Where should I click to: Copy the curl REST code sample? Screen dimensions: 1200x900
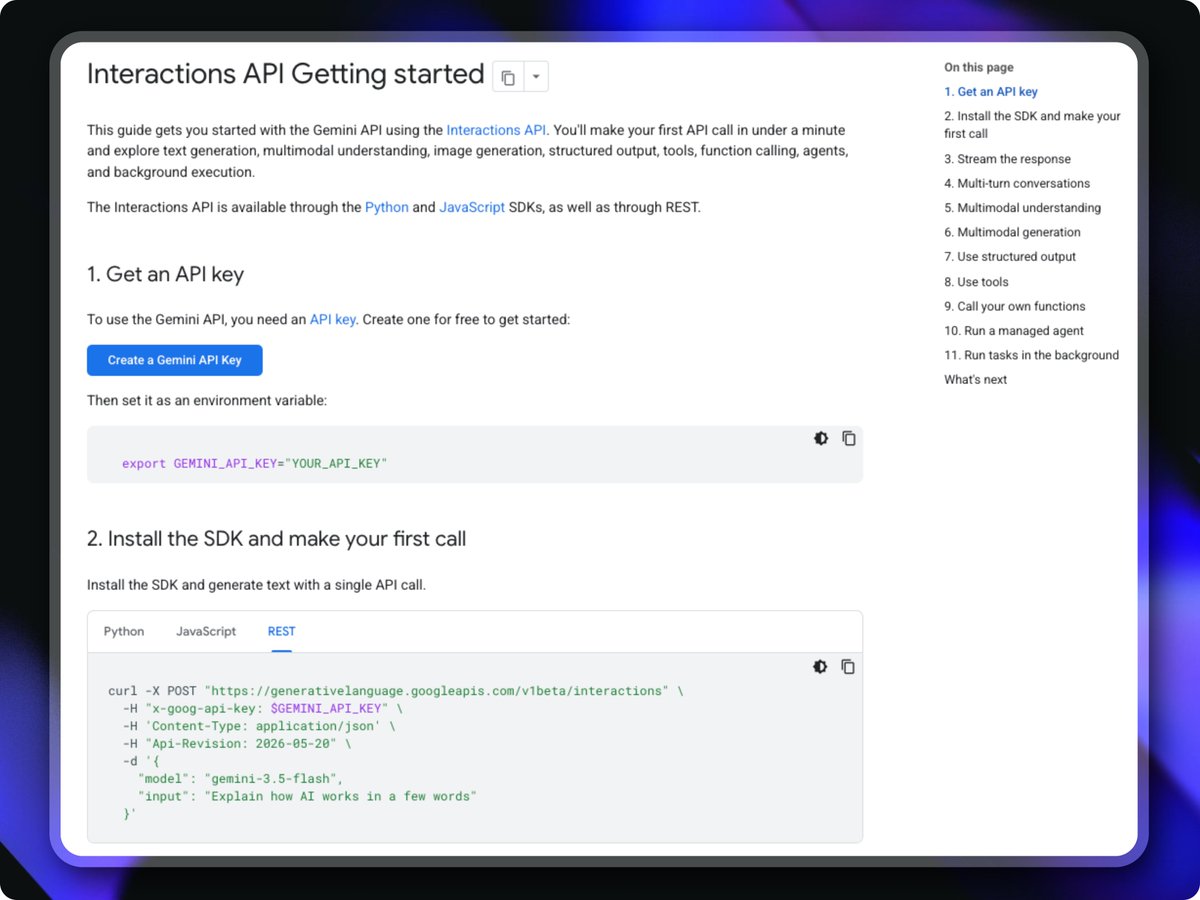tap(848, 667)
